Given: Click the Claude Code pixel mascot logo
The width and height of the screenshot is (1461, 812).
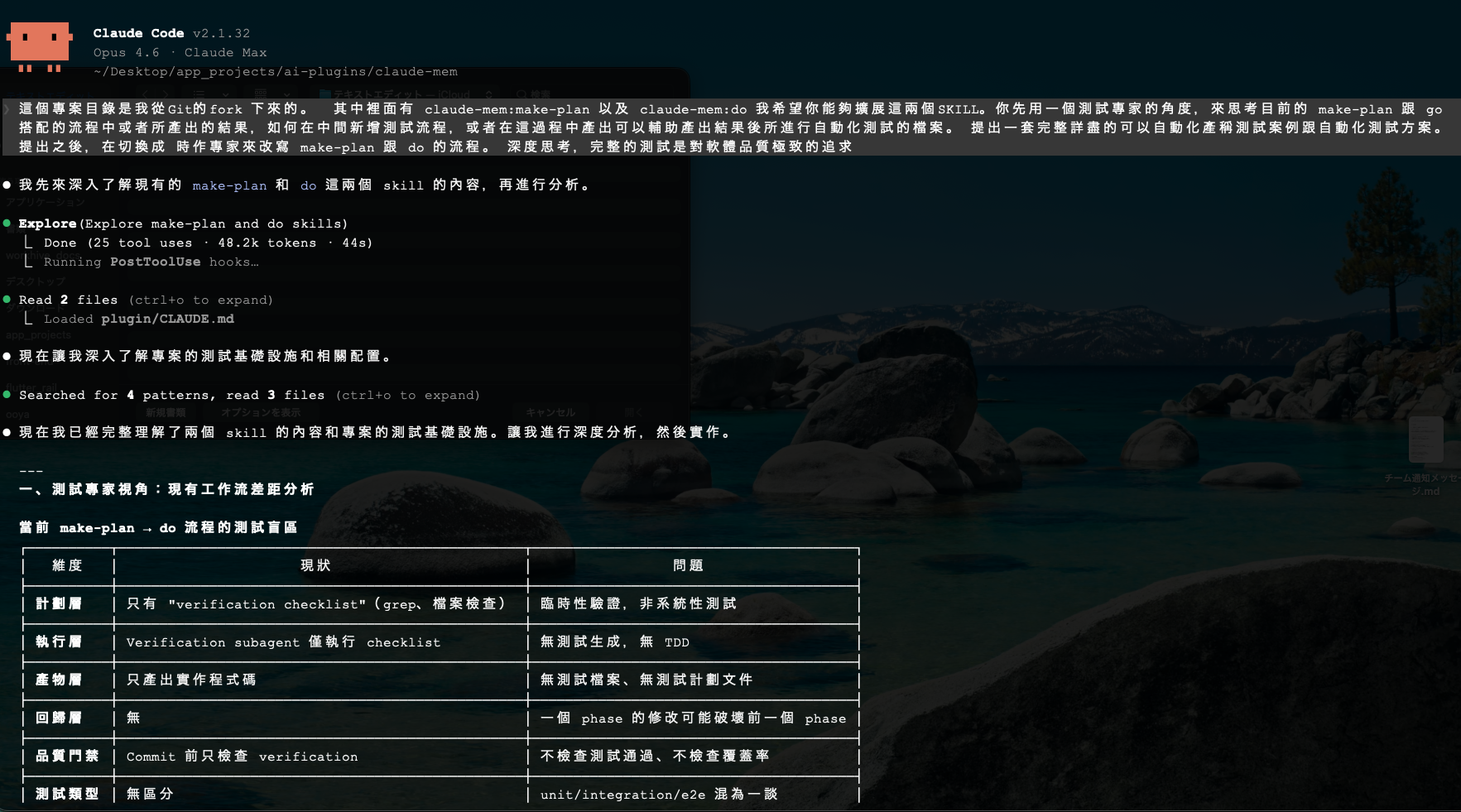Looking at the screenshot, I should 39,46.
